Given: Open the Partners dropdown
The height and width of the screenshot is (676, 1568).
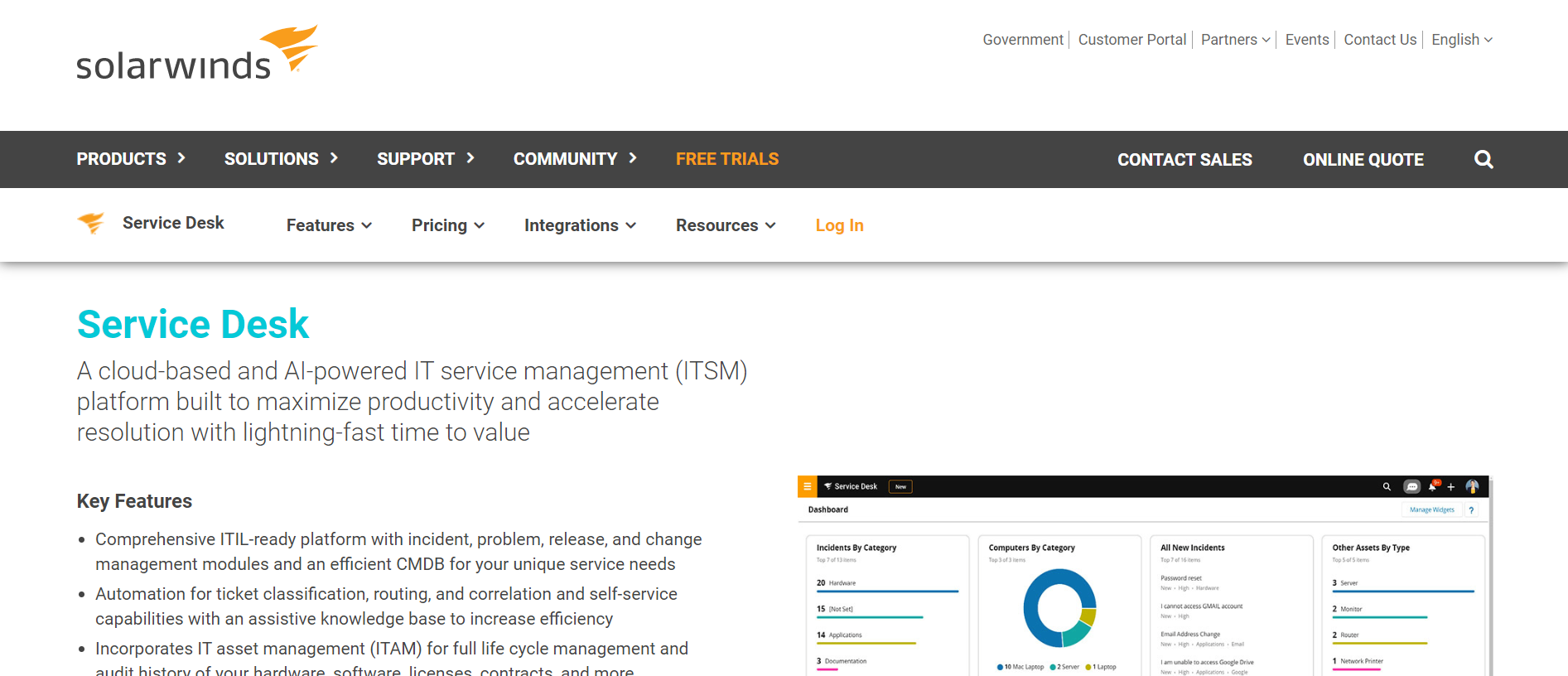Looking at the screenshot, I should [x=1235, y=40].
